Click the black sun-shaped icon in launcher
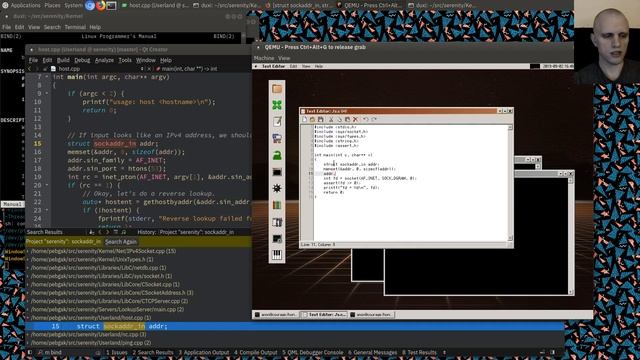 coord(277,189)
